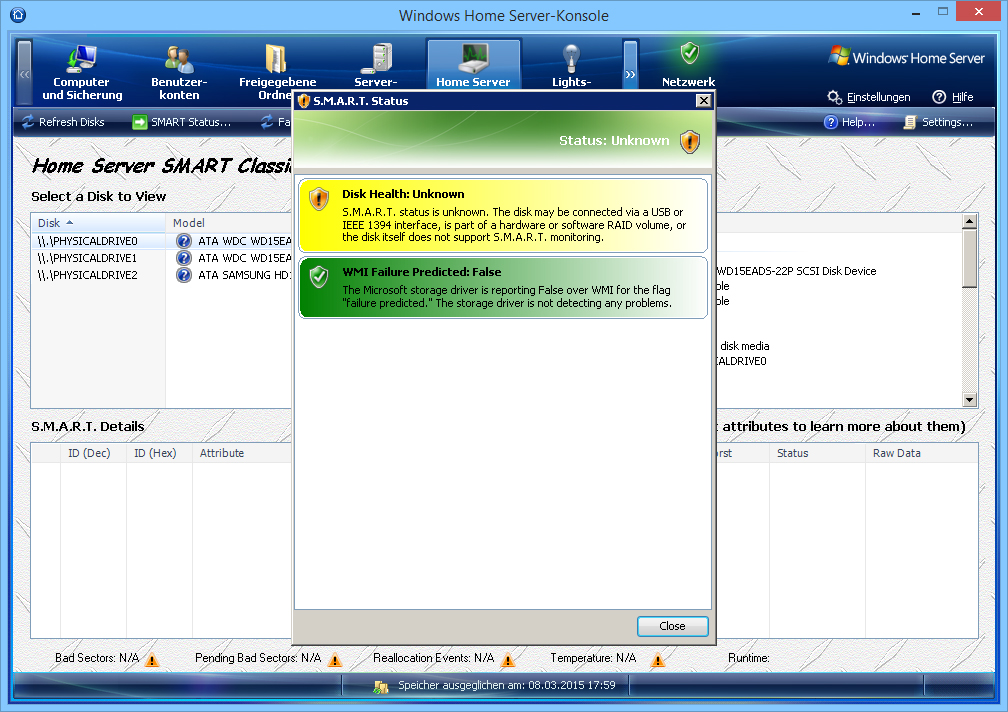The image size is (1008, 712).
Task: Click the Refresh Disks arrows icon
Action: click(28, 122)
